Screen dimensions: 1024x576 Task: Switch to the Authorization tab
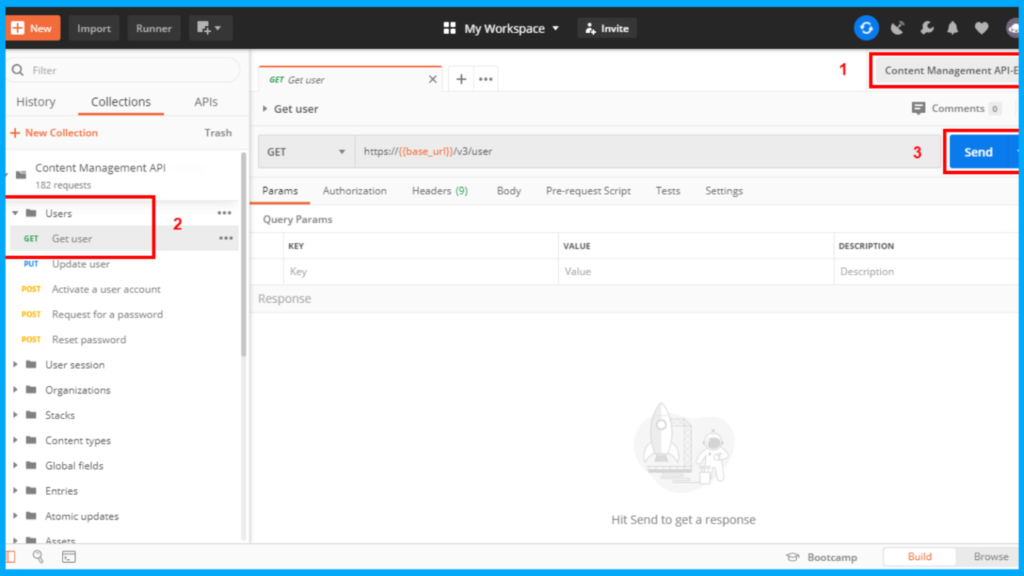pyautogui.click(x=354, y=191)
